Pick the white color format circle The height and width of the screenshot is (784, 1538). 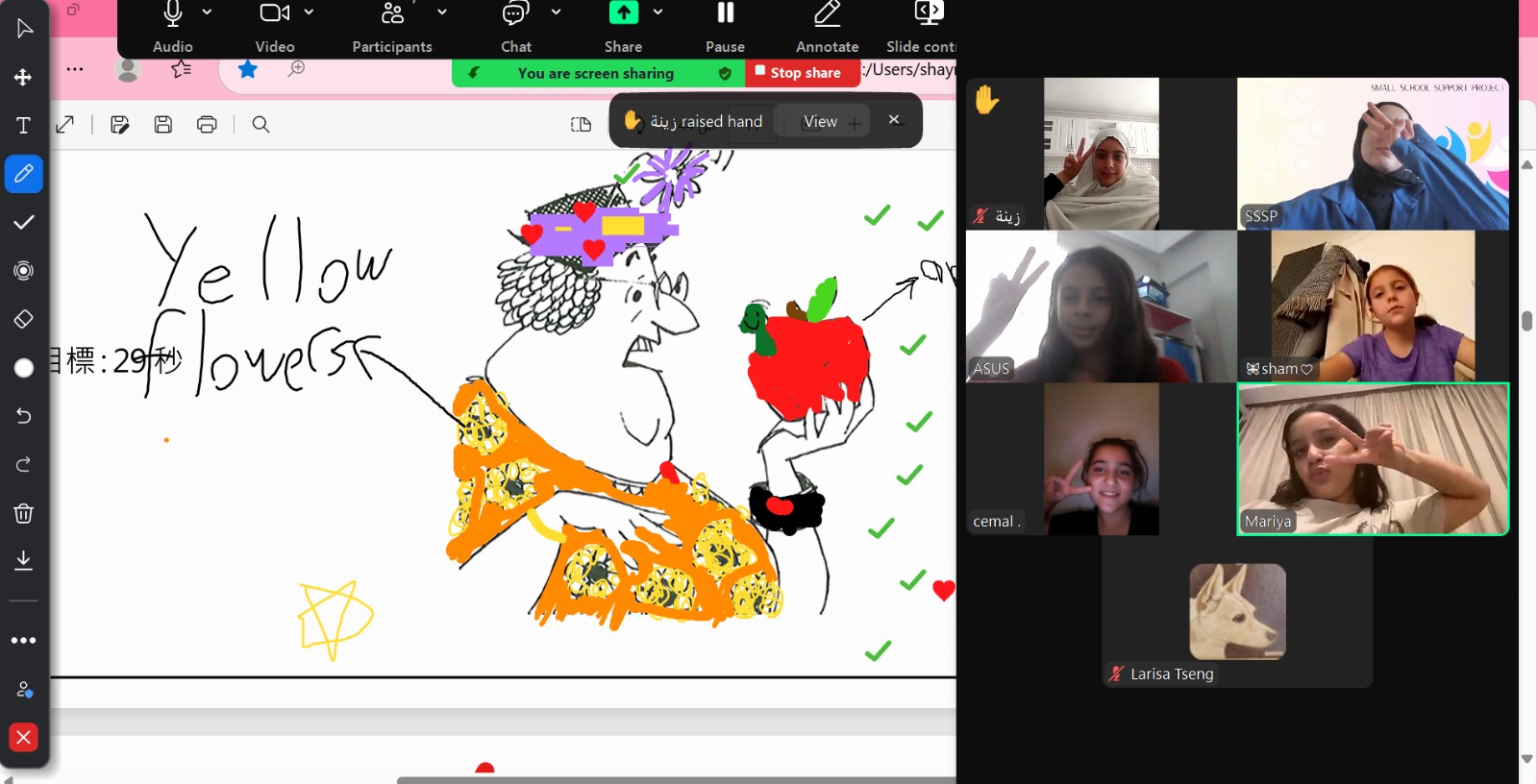(23, 368)
